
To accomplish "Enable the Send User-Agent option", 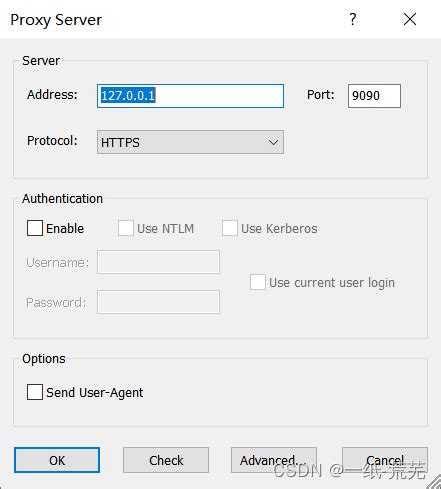I will (x=35, y=392).
